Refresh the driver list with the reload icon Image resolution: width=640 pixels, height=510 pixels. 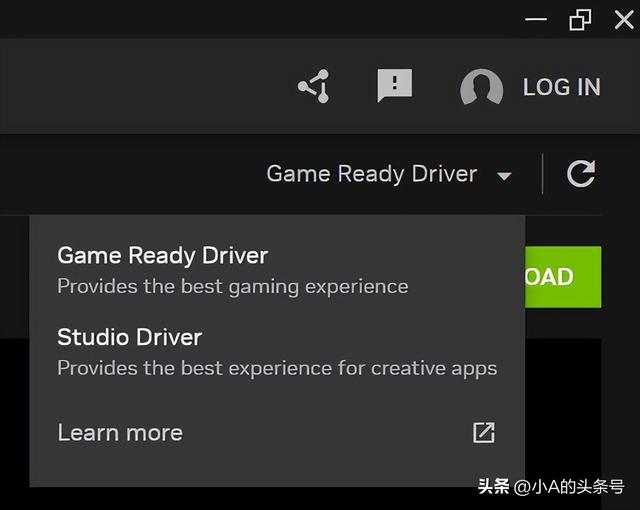point(581,174)
